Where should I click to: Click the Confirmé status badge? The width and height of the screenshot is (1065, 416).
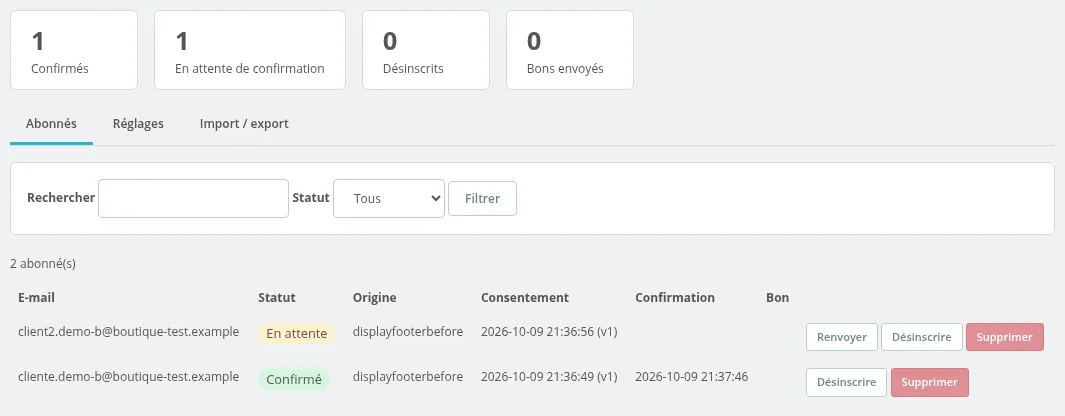click(x=293, y=379)
